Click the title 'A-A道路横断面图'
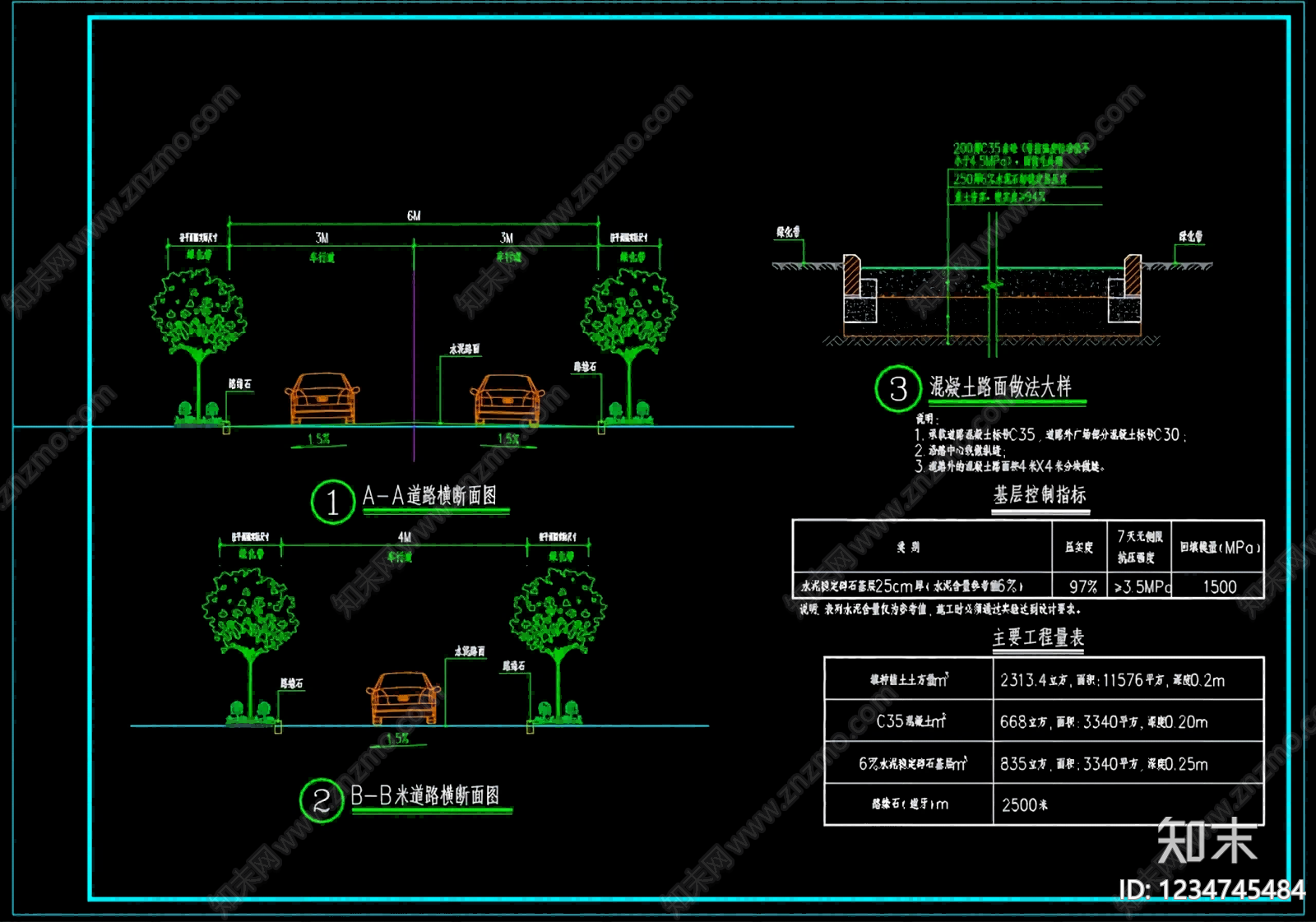The width and height of the screenshot is (1316, 922). click(x=429, y=495)
